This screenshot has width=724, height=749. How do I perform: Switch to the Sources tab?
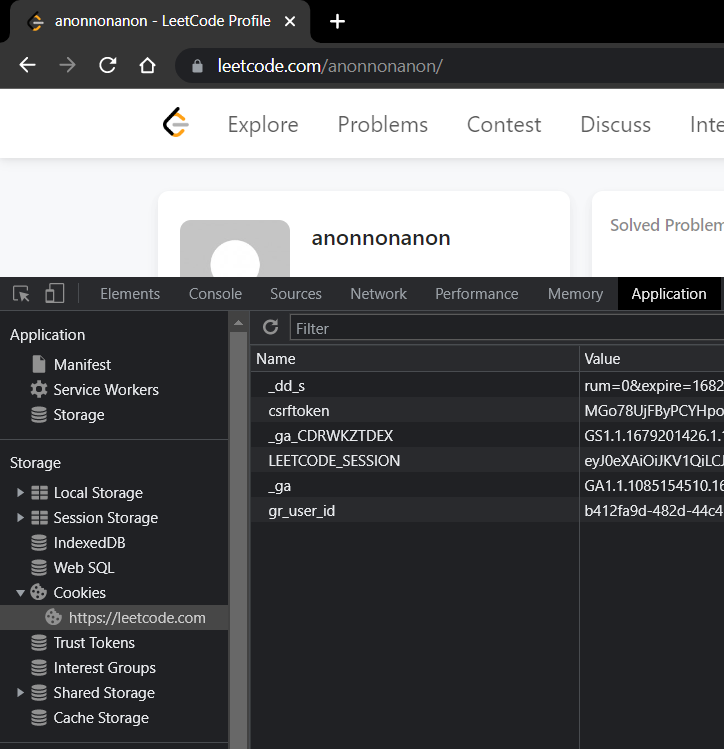[x=296, y=294]
